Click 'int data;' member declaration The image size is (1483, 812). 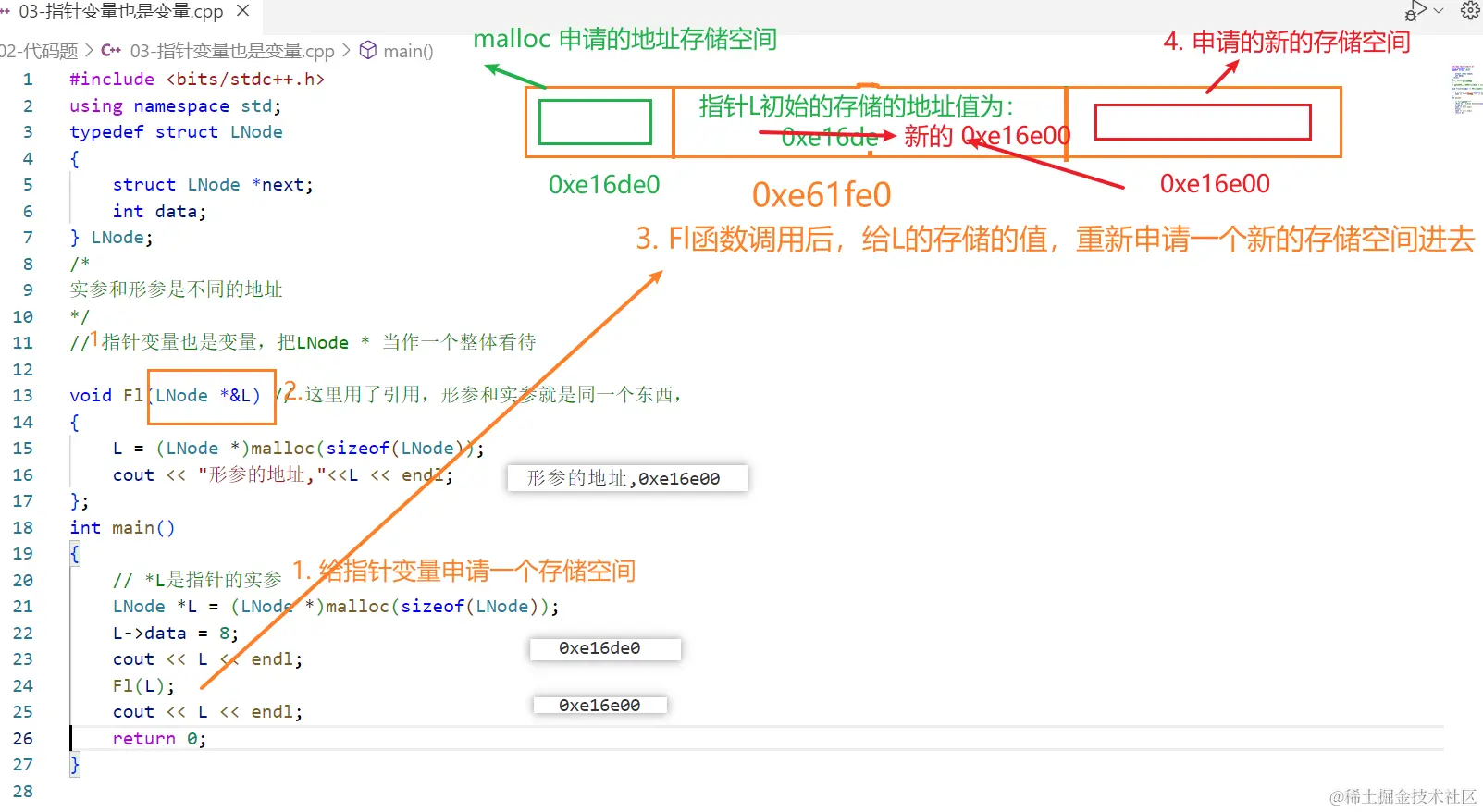click(x=159, y=212)
